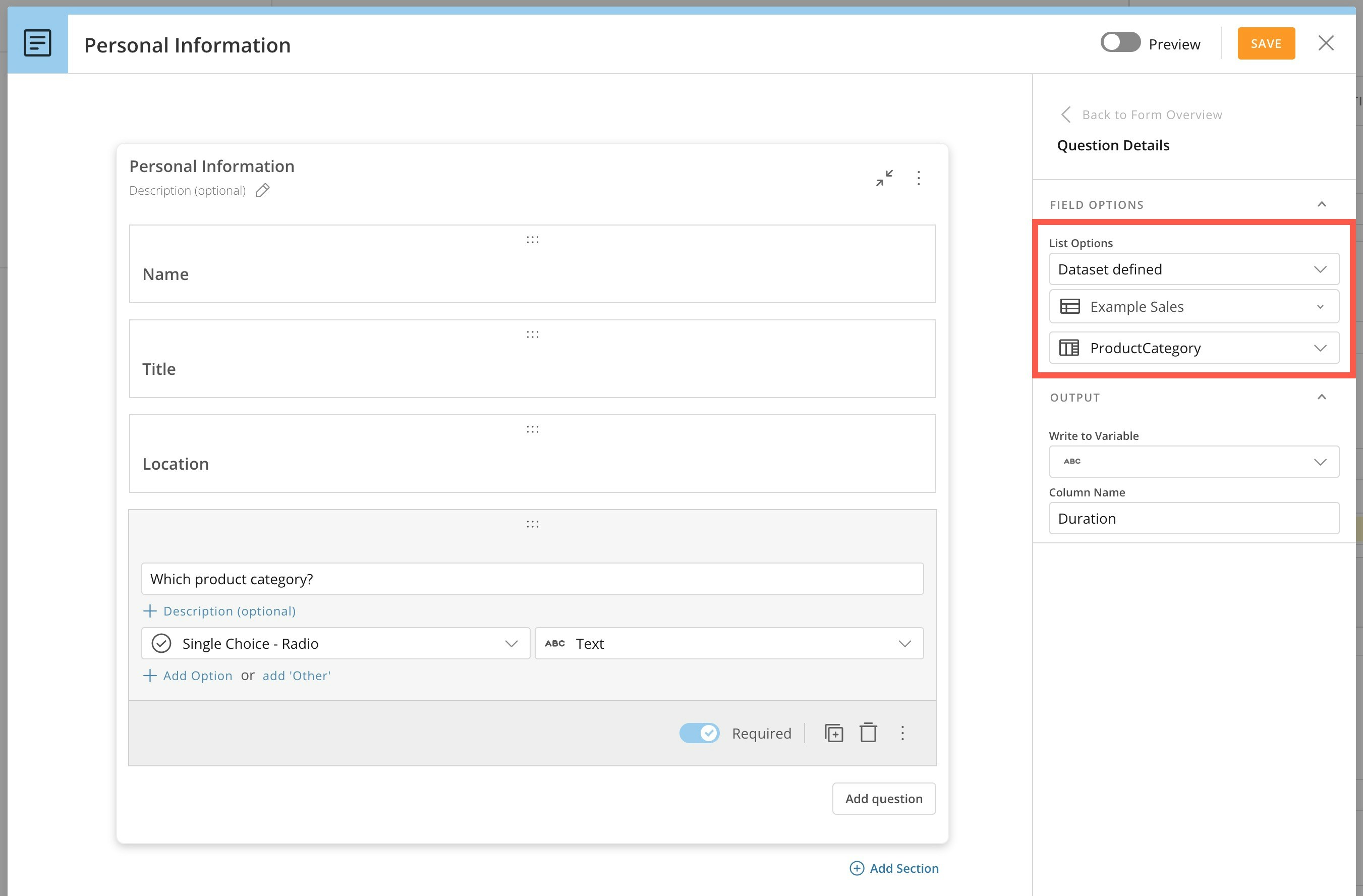The width and height of the screenshot is (1363, 896).
Task: Click into the Column Name Duration field
Action: (1194, 519)
